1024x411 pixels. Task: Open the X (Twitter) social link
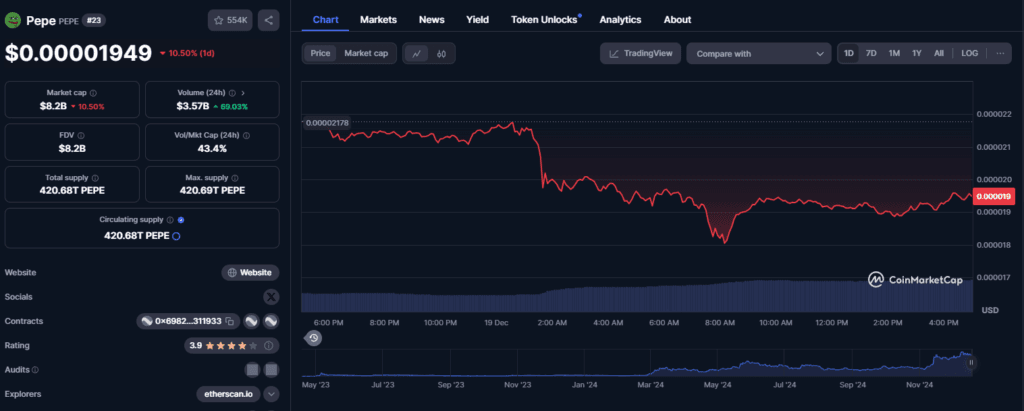(271, 297)
